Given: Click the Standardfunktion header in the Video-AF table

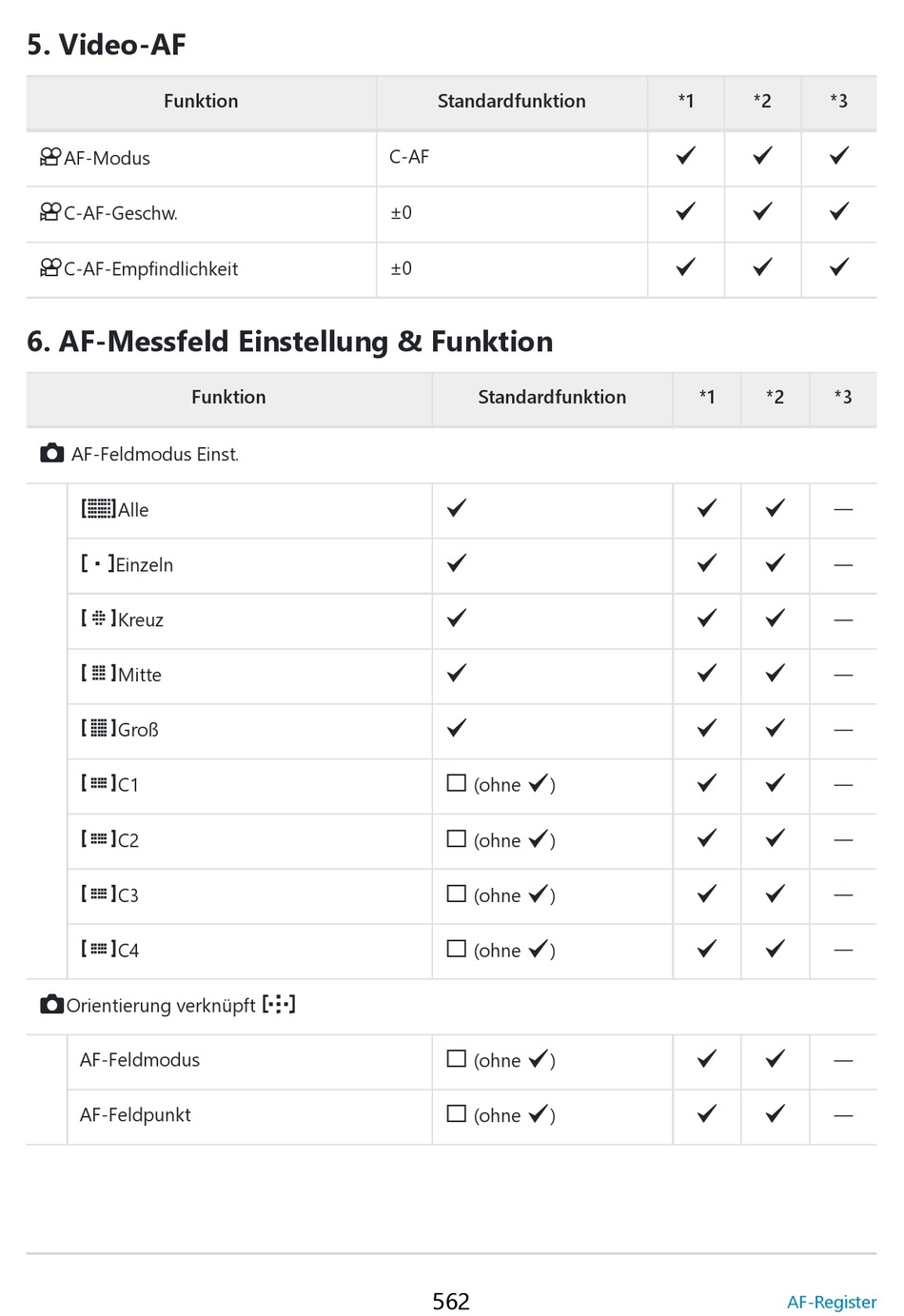Looking at the screenshot, I should coord(511,101).
